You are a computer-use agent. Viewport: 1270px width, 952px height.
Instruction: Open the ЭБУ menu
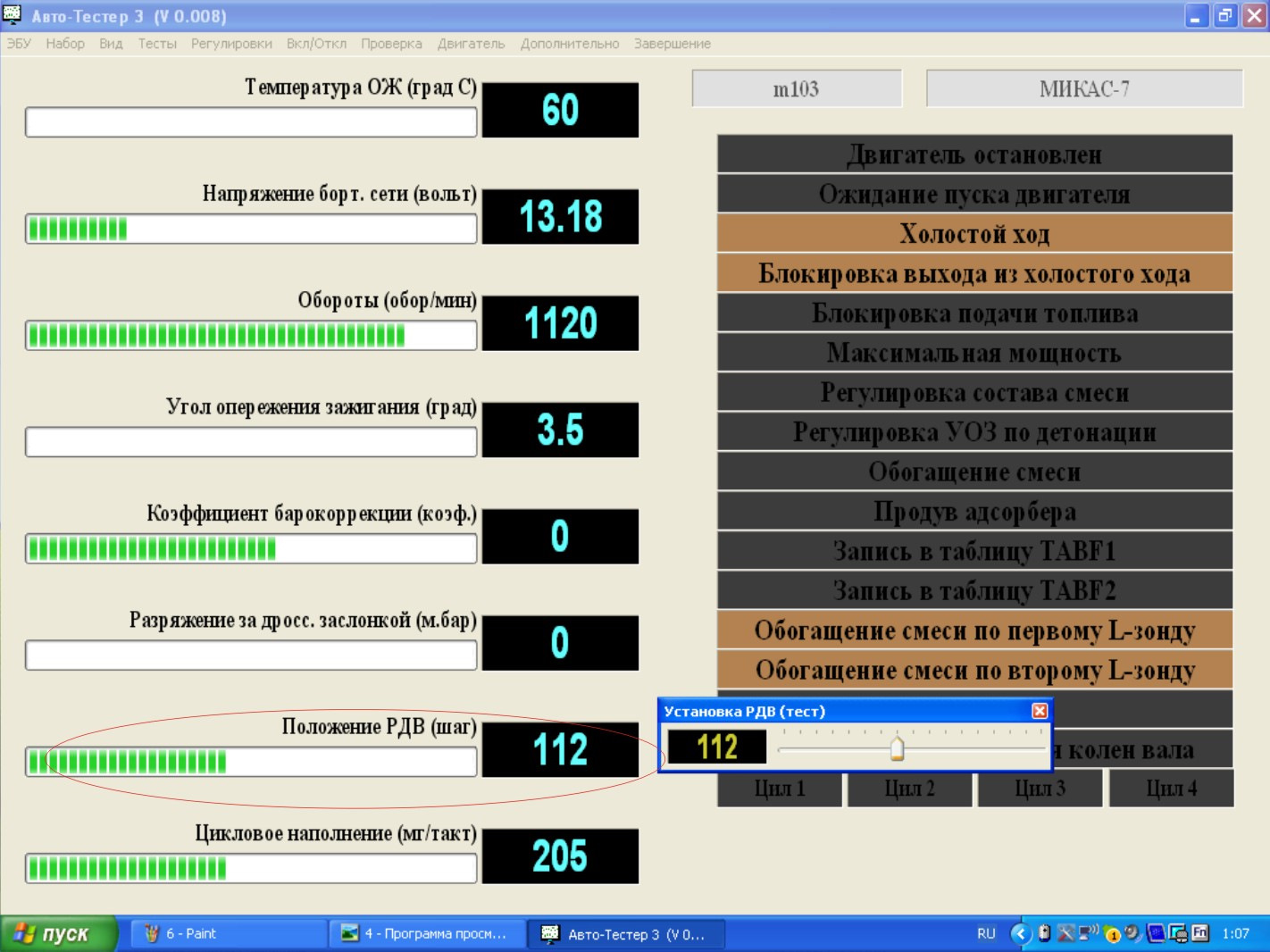19,44
